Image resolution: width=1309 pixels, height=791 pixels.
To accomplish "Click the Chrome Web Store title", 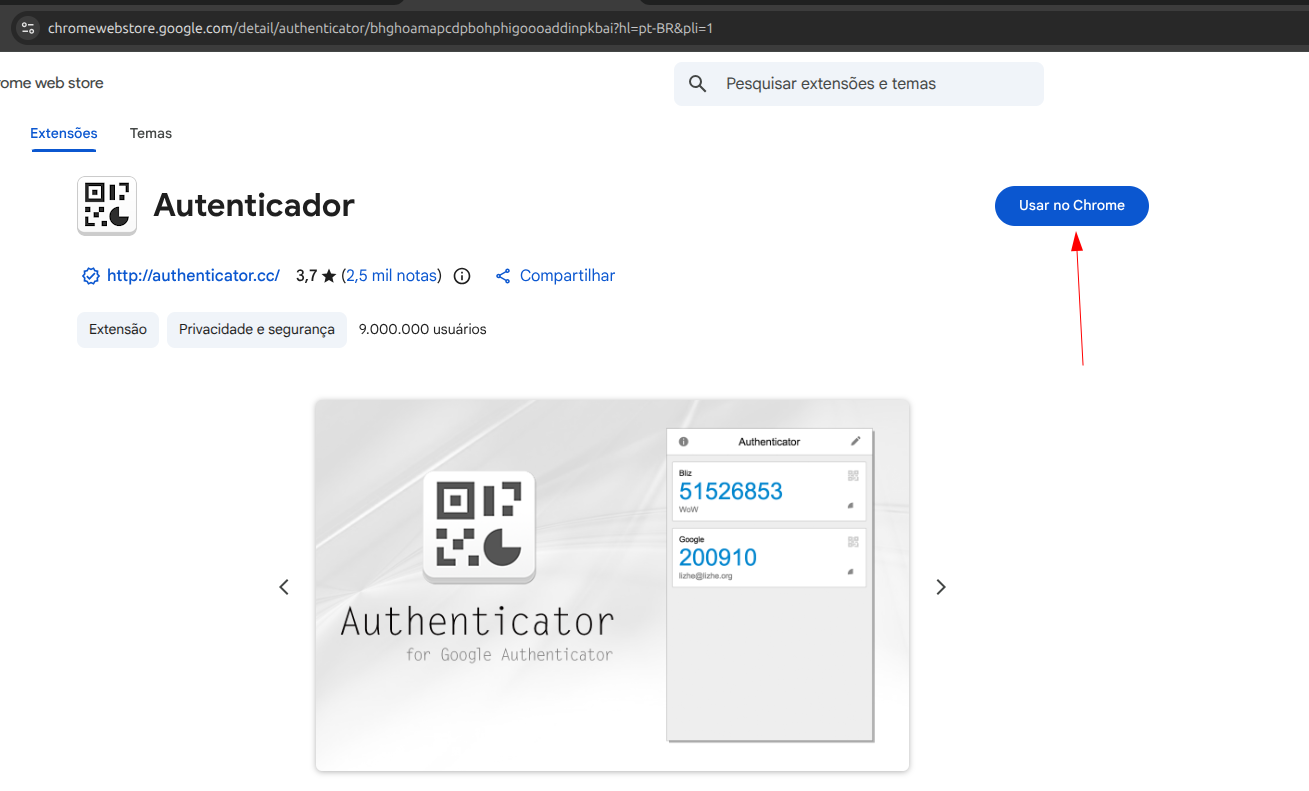I will tap(50, 83).
